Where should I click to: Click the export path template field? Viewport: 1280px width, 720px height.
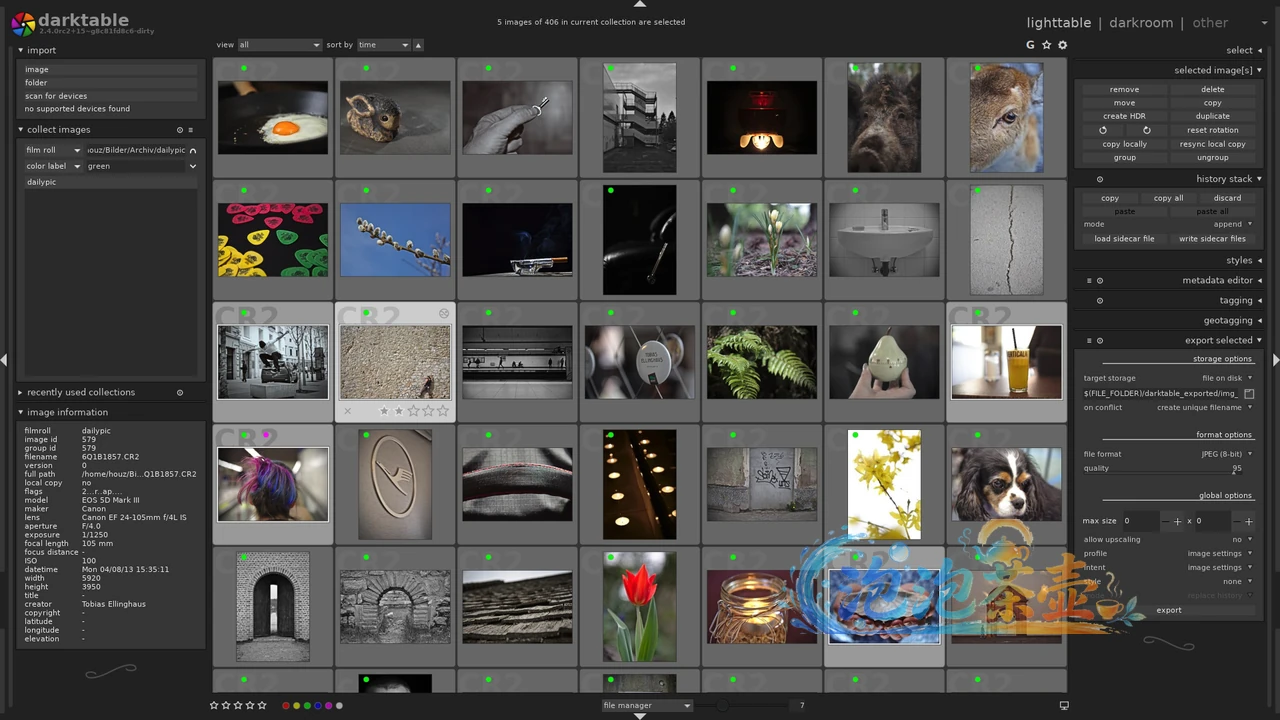pyautogui.click(x=1161, y=394)
